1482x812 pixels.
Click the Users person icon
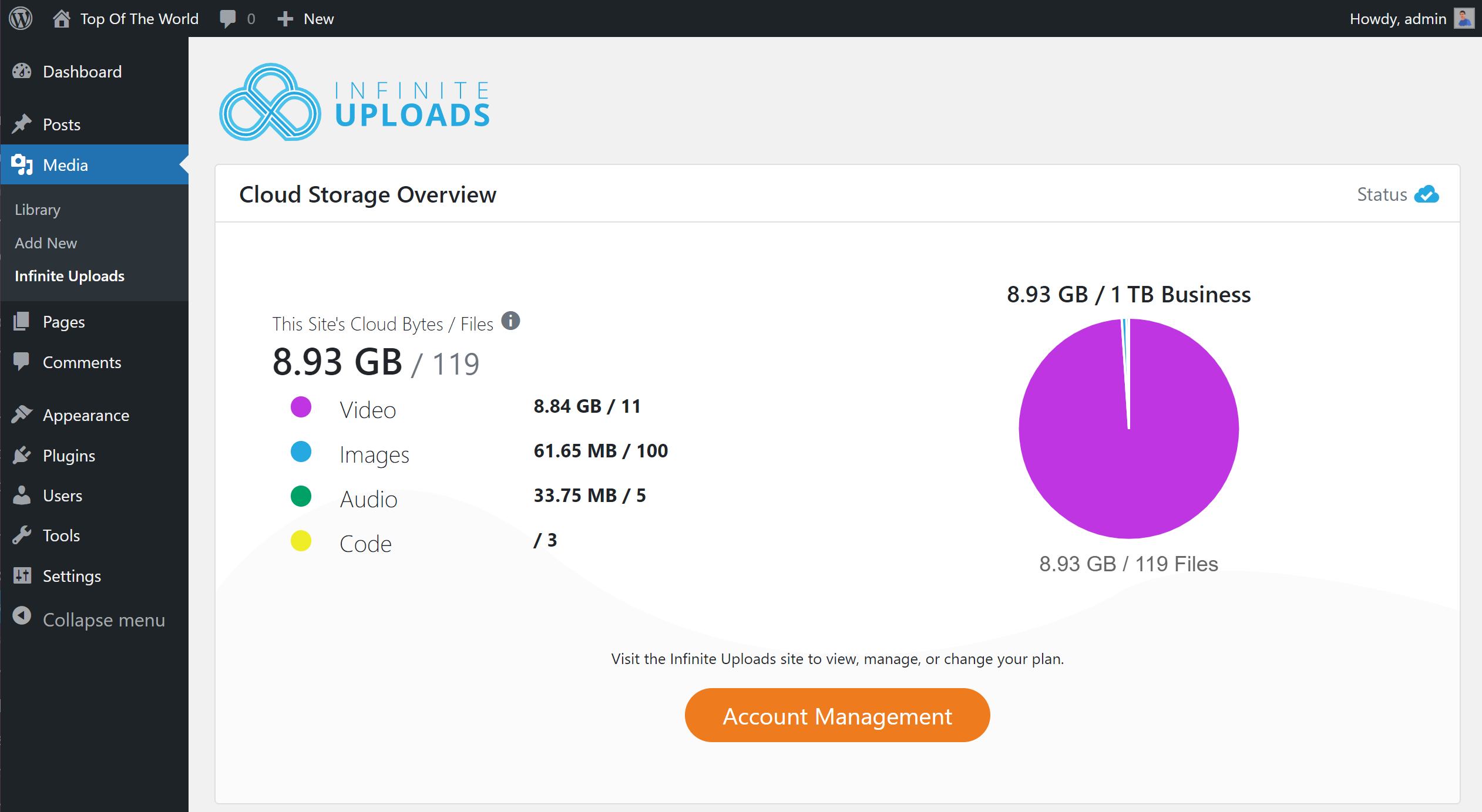[x=22, y=495]
